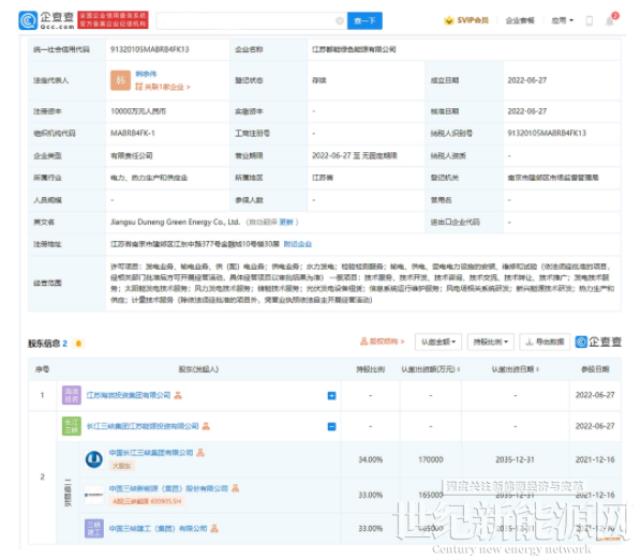Click the 2035-12-31 date in 34.00% row
Screen dimensions: 640x560
tap(515, 460)
